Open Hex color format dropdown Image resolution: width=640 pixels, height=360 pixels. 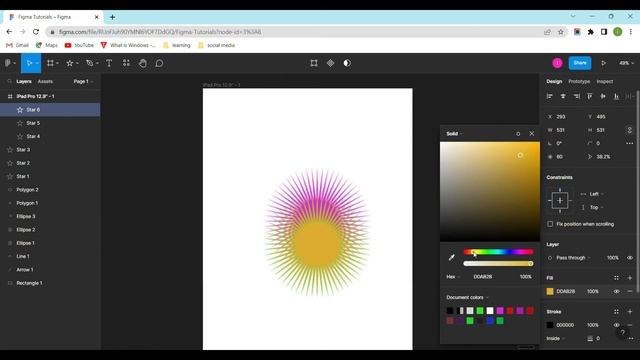tap(453, 277)
